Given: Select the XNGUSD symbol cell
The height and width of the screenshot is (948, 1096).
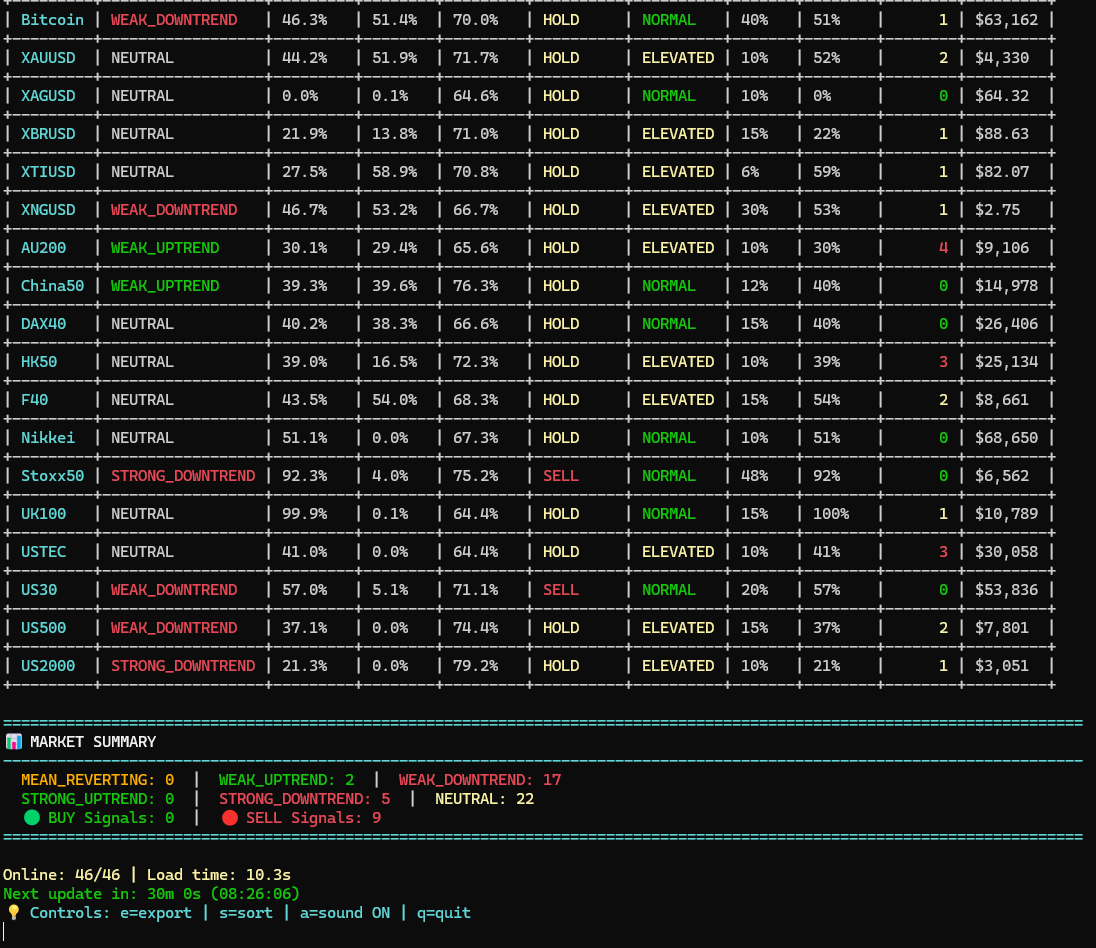Looking at the screenshot, I should [x=48, y=210].
